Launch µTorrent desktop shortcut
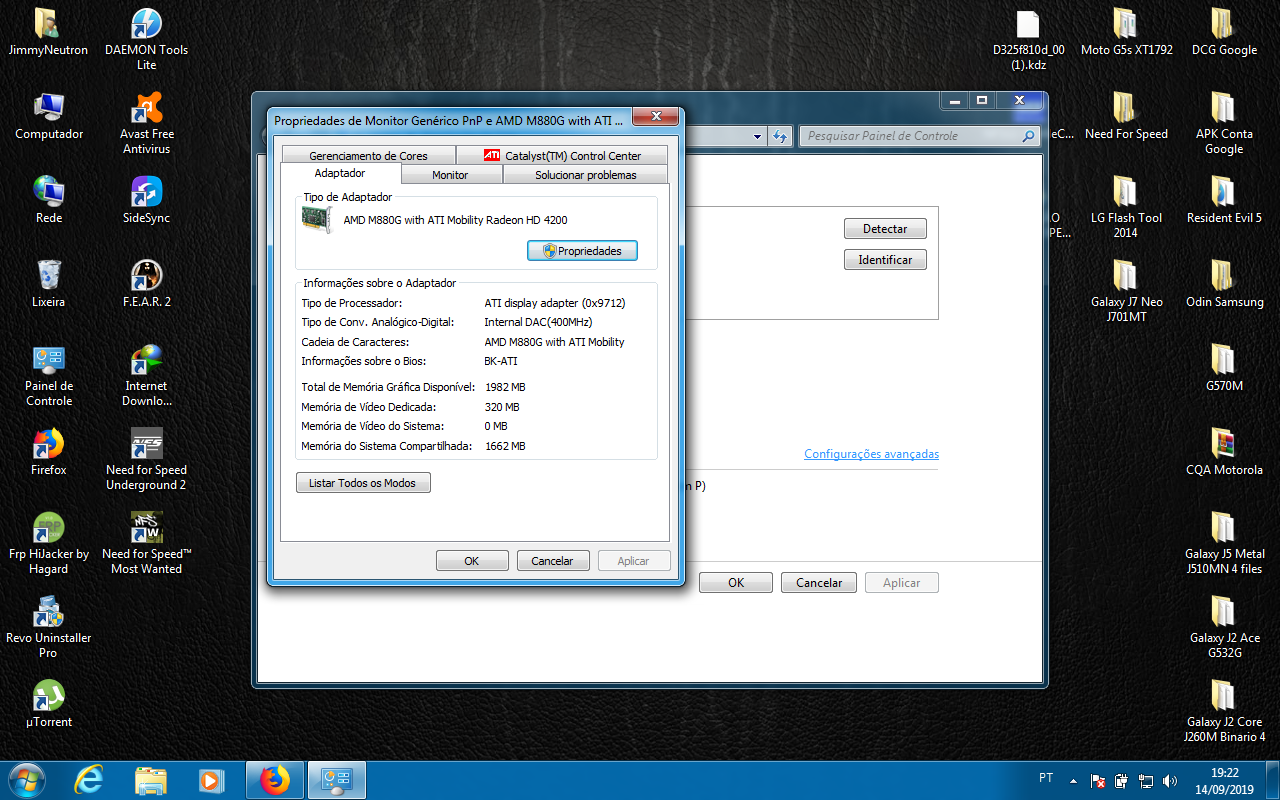 (x=49, y=704)
